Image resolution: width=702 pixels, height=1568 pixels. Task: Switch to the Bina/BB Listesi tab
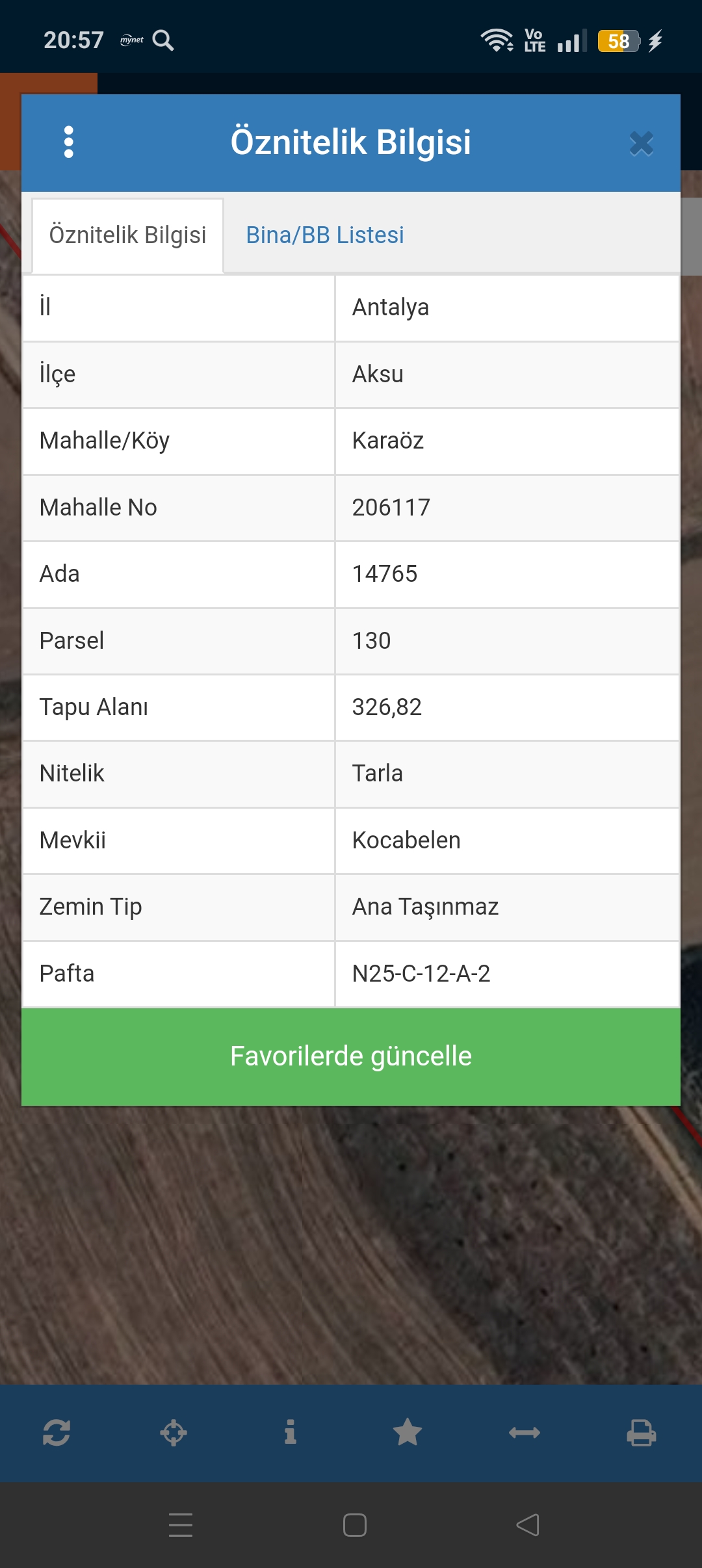point(324,235)
